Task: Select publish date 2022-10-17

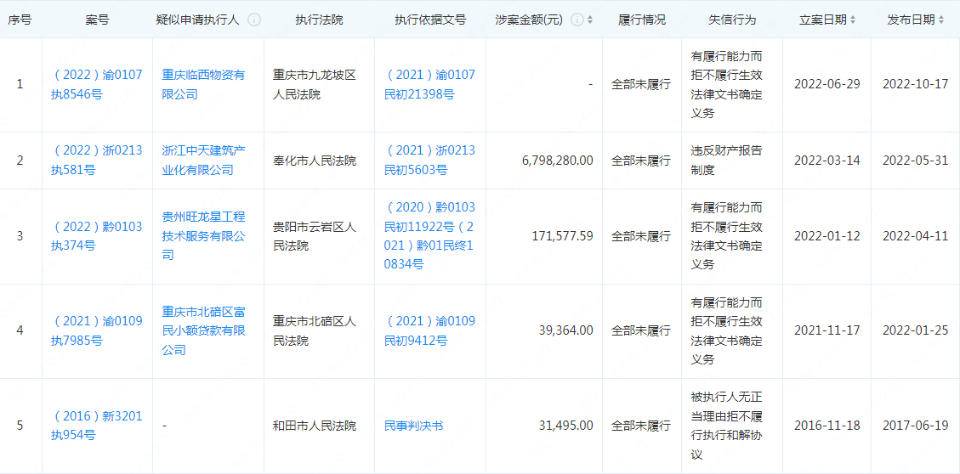Action: 915,85
